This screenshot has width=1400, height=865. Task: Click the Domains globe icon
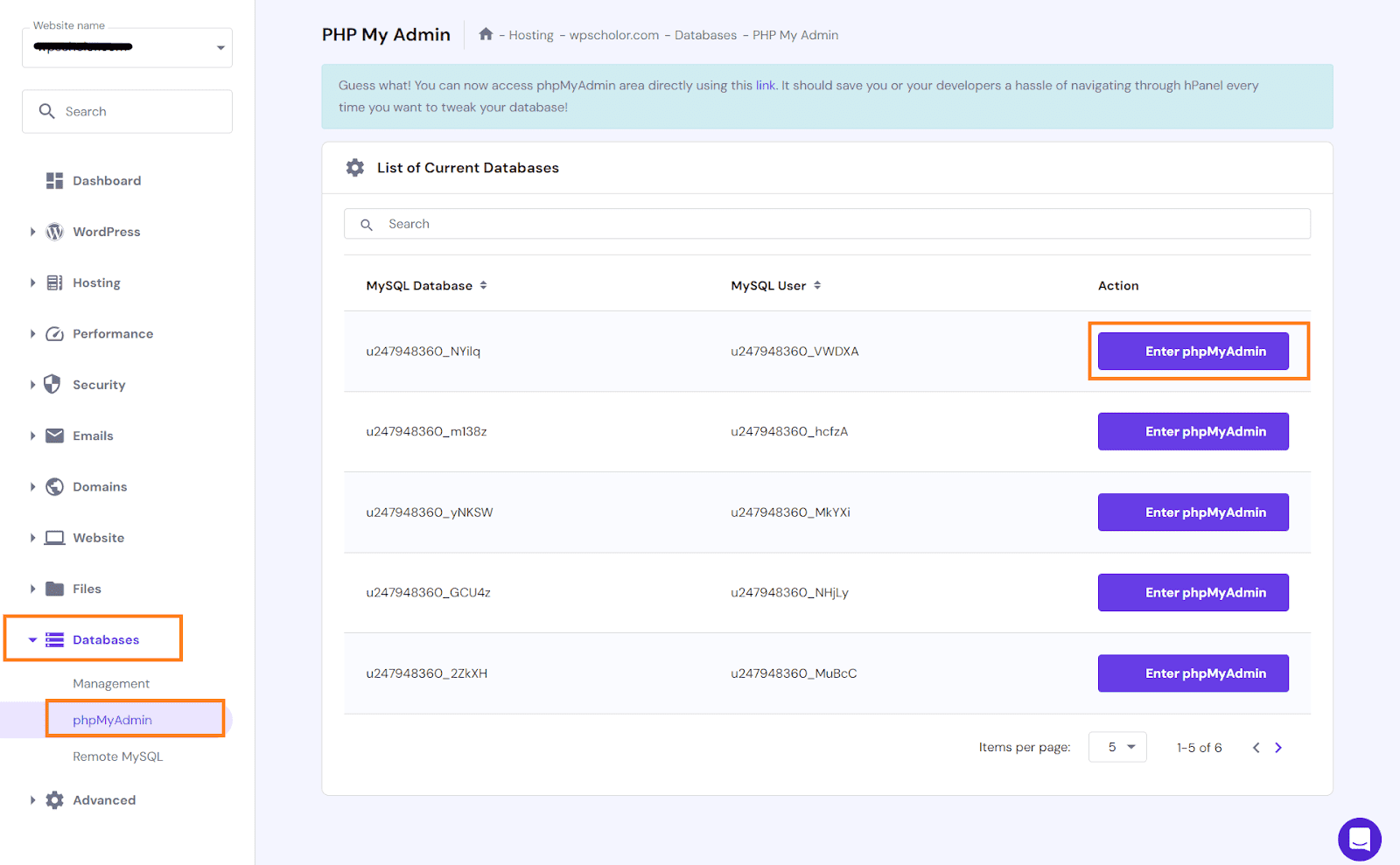click(54, 486)
